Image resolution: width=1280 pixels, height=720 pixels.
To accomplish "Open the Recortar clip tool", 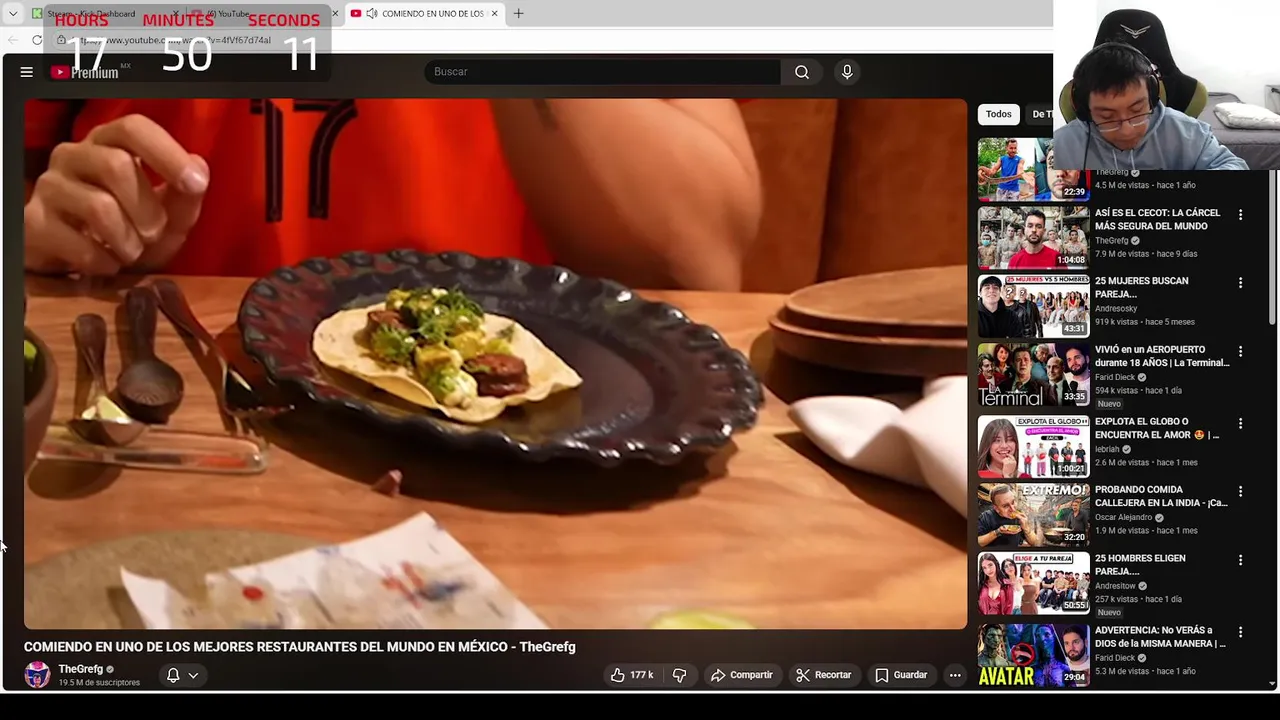I will [x=824, y=675].
